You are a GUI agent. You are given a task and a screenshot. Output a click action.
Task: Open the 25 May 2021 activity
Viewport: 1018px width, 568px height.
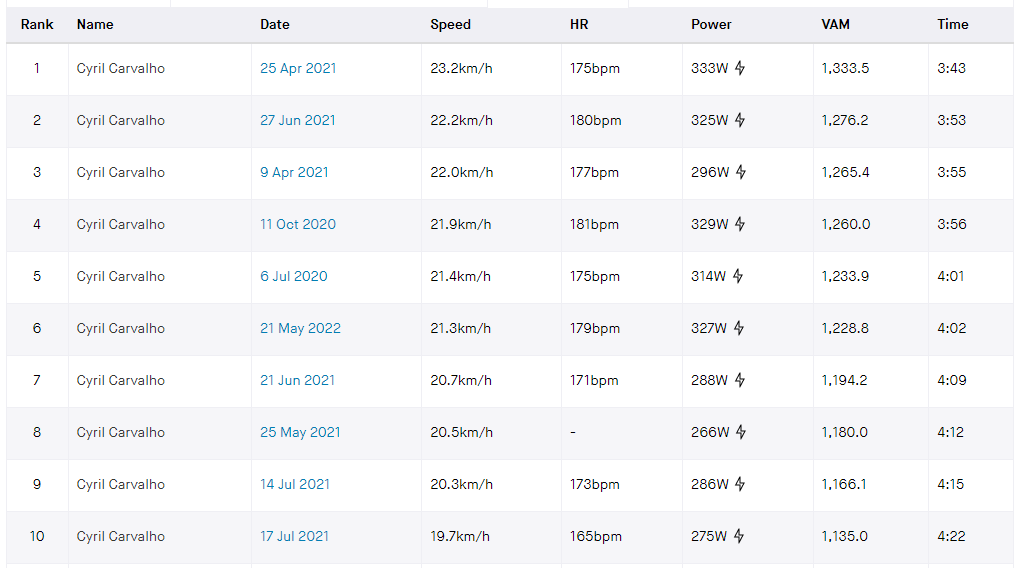300,432
